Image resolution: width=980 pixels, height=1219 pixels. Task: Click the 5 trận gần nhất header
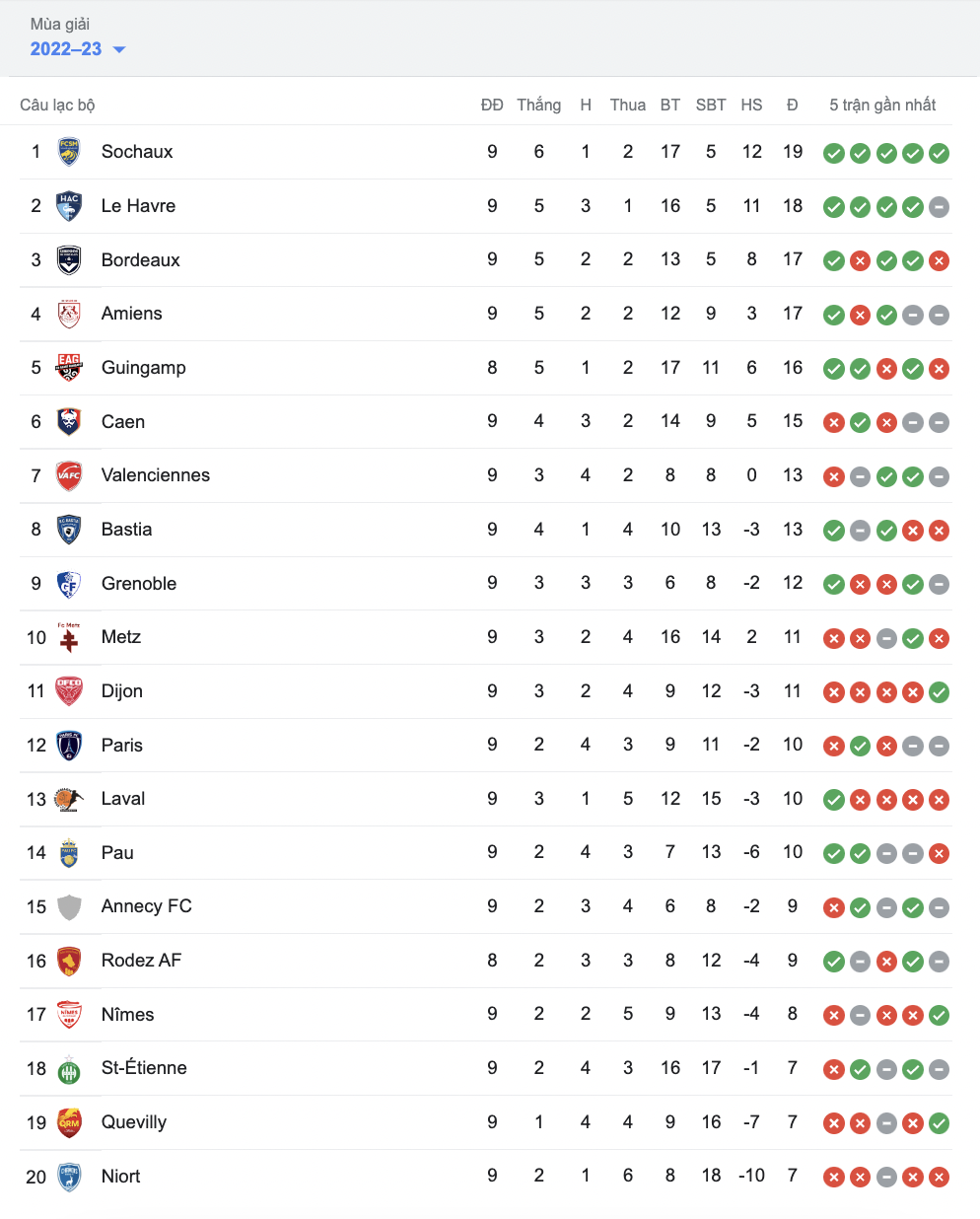(882, 106)
